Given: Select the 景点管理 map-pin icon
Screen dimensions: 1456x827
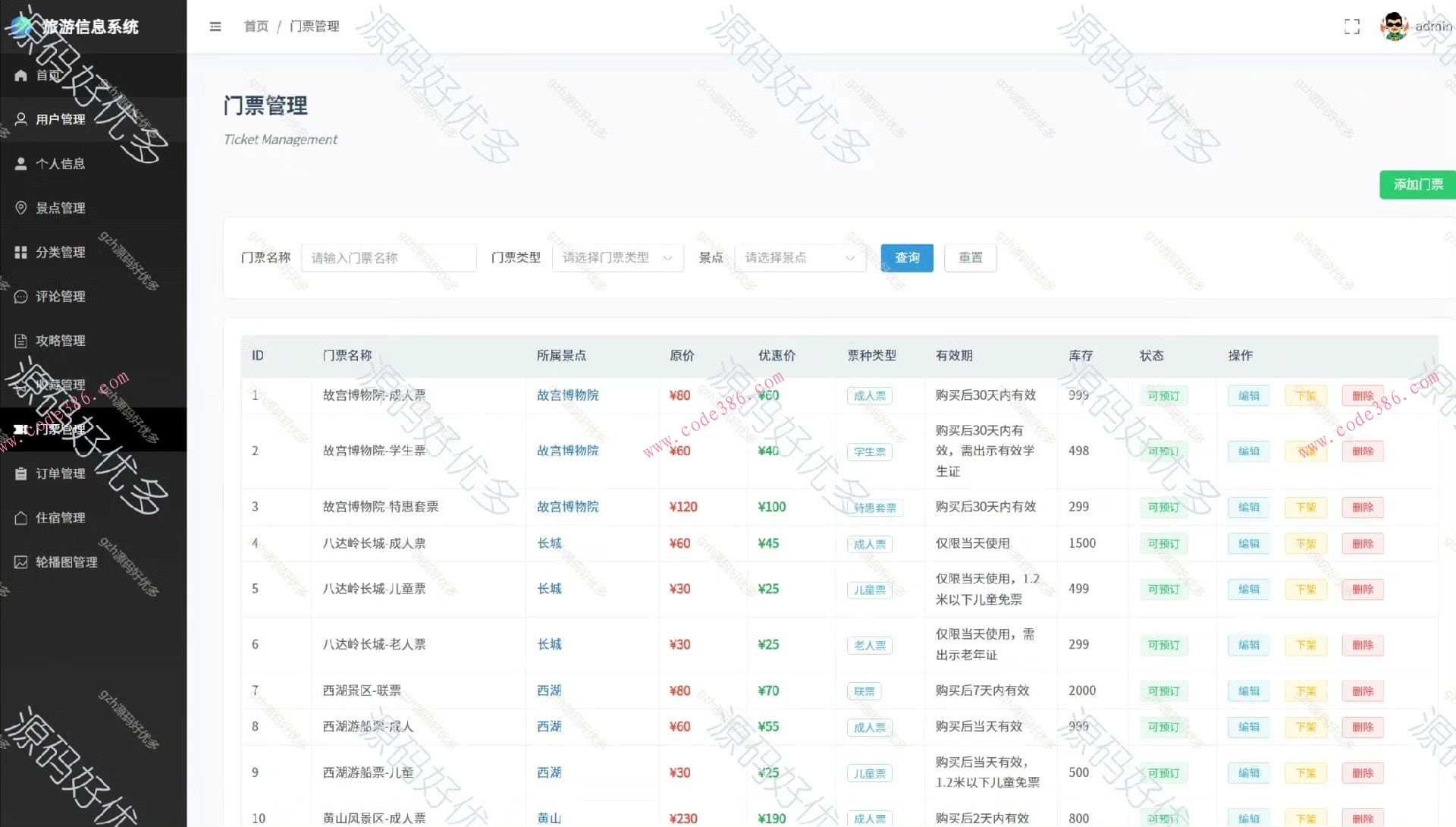Looking at the screenshot, I should [20, 208].
